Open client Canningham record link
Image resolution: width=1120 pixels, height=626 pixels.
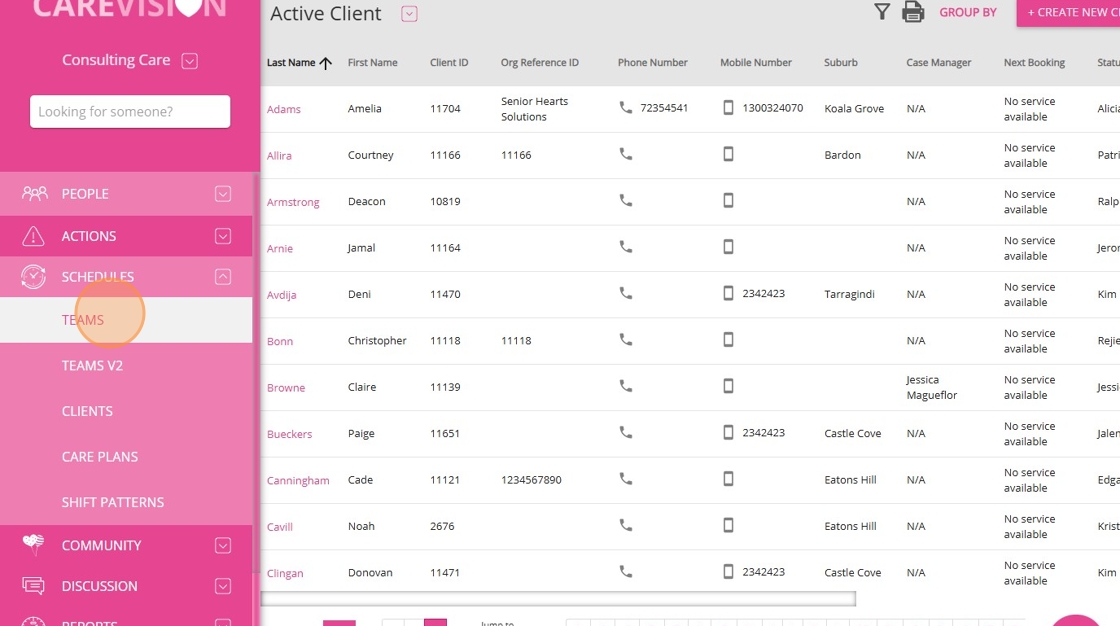[298, 481]
